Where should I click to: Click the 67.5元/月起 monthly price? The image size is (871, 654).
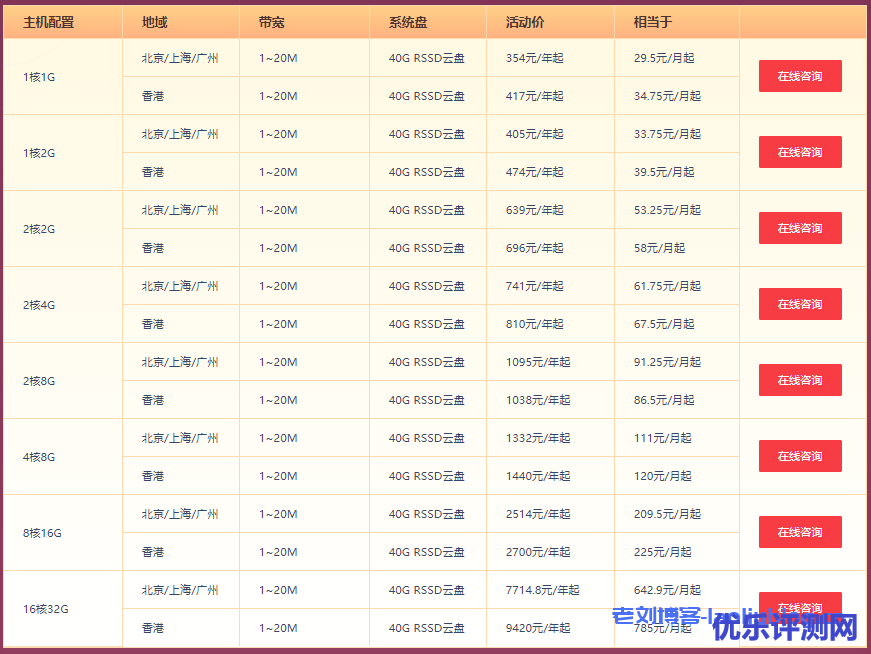pos(664,324)
